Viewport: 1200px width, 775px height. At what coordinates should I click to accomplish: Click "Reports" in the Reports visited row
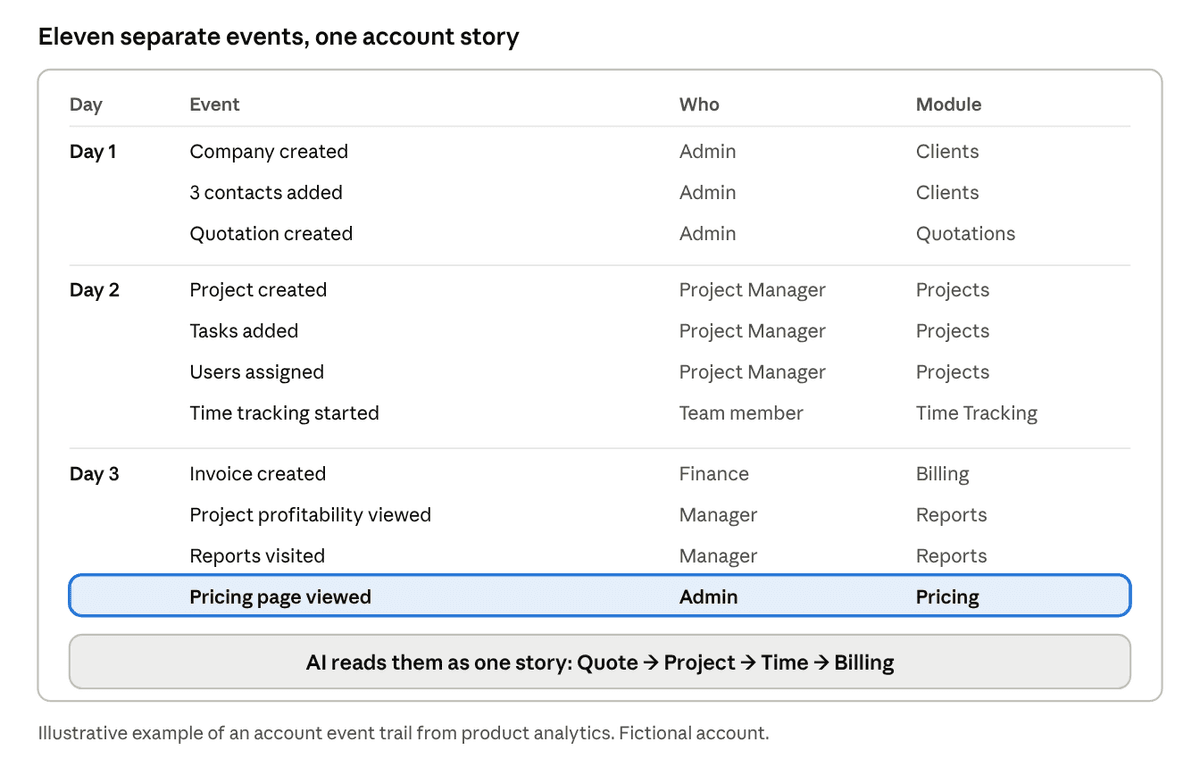952,556
